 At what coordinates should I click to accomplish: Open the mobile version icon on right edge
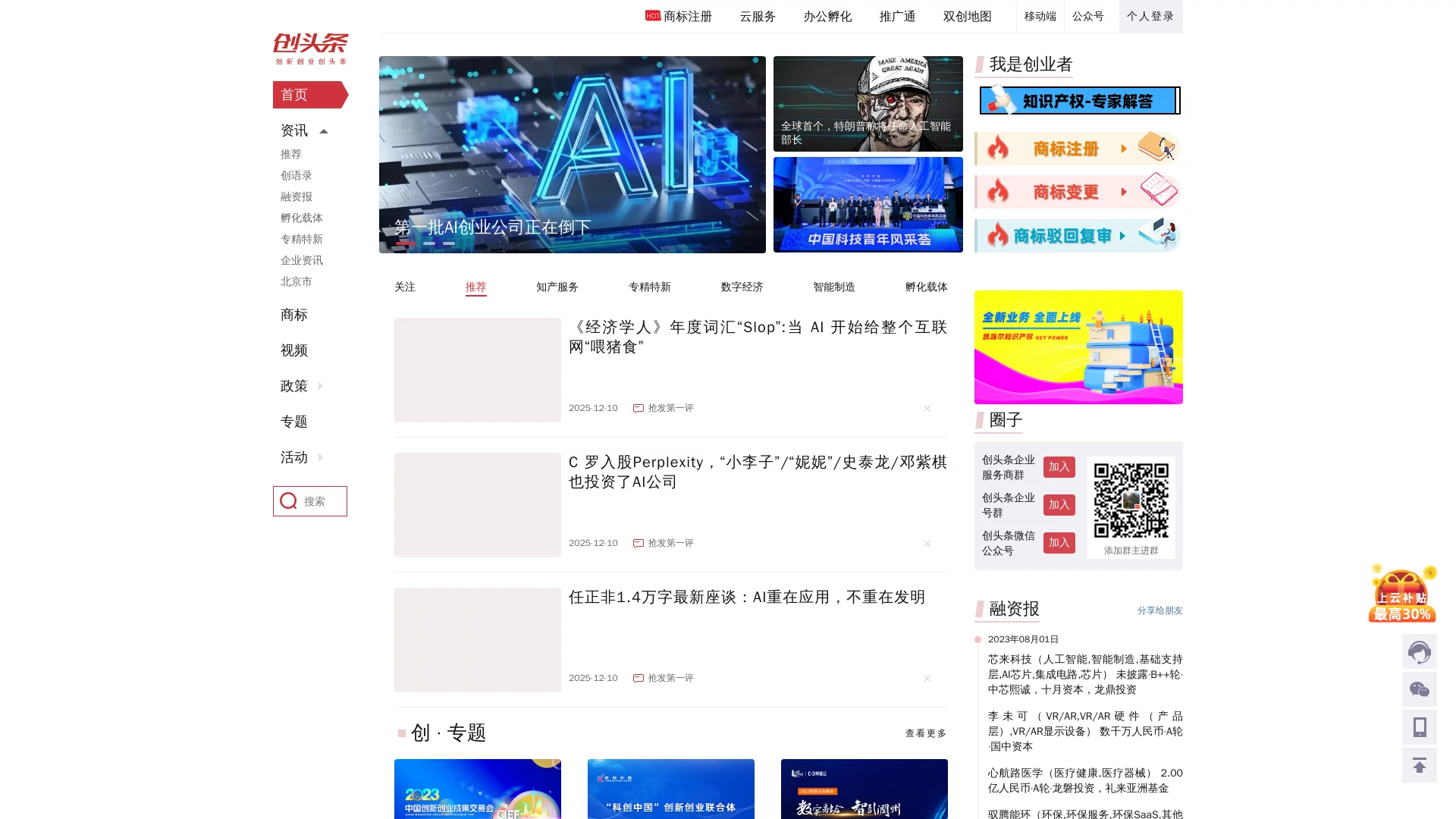1419,727
